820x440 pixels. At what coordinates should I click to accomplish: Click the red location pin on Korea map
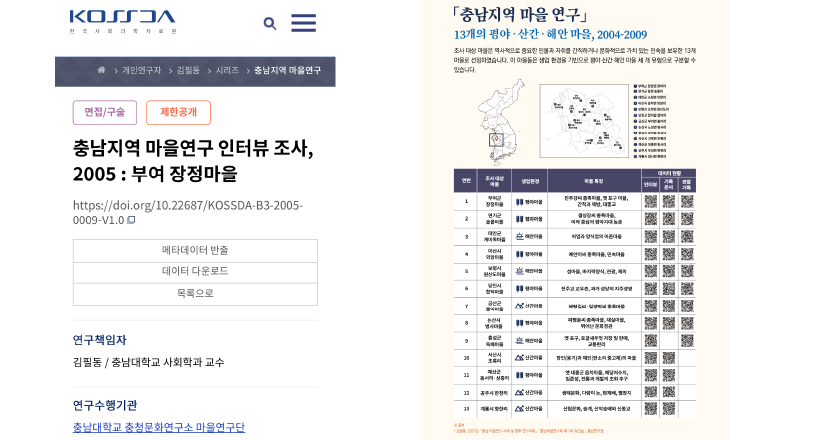[x=496, y=139]
